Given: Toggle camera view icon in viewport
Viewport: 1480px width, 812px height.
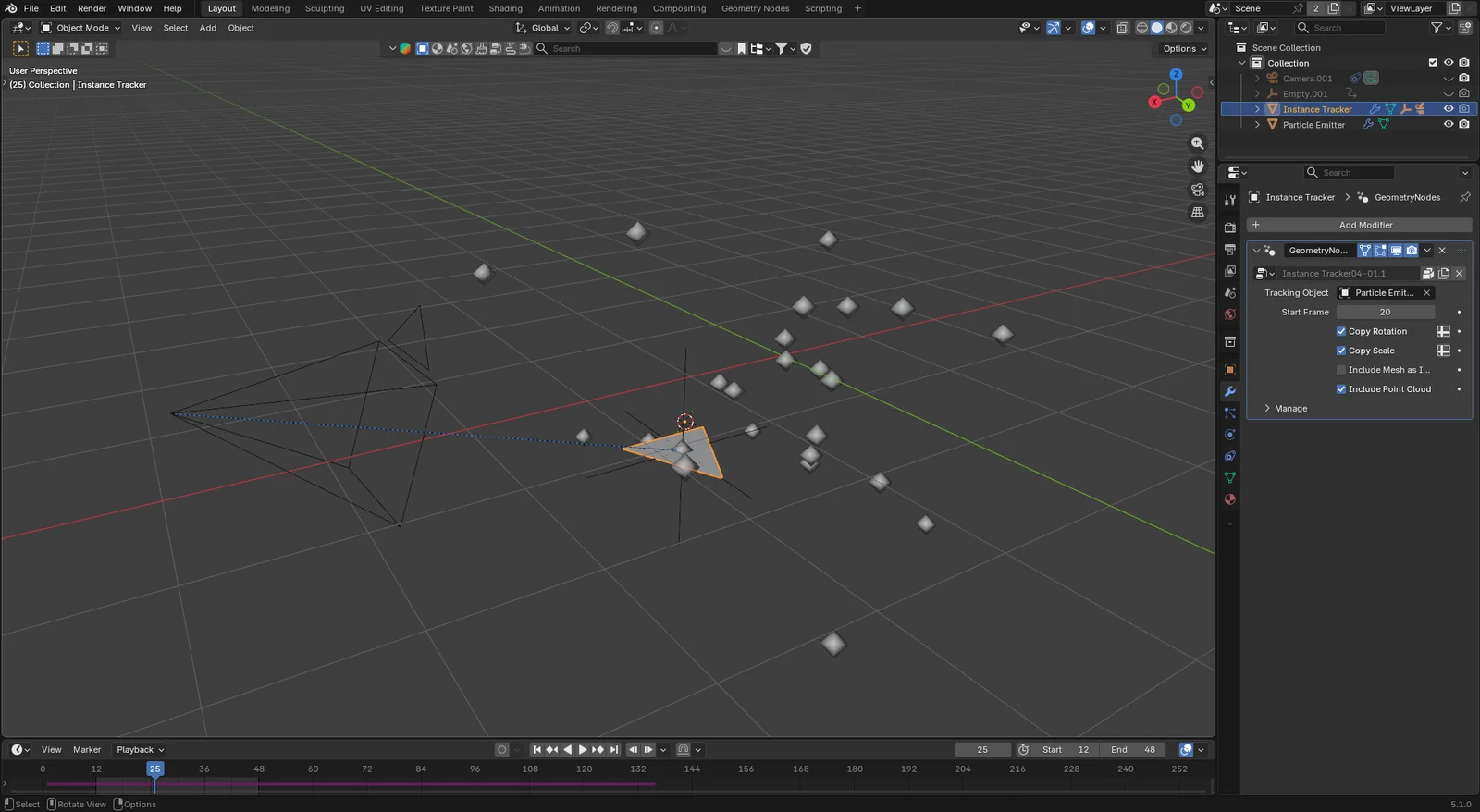Looking at the screenshot, I should point(1198,190).
